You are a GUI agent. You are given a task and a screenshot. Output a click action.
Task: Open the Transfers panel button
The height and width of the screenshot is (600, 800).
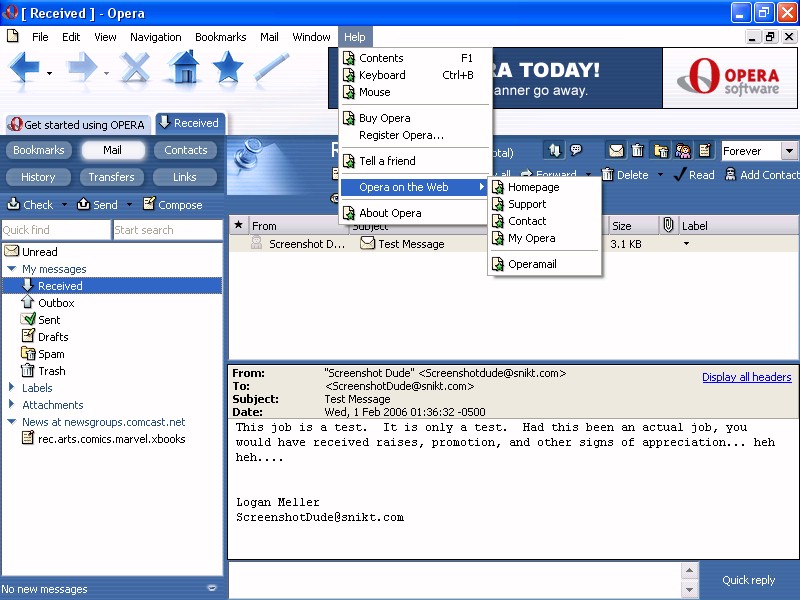coord(111,177)
